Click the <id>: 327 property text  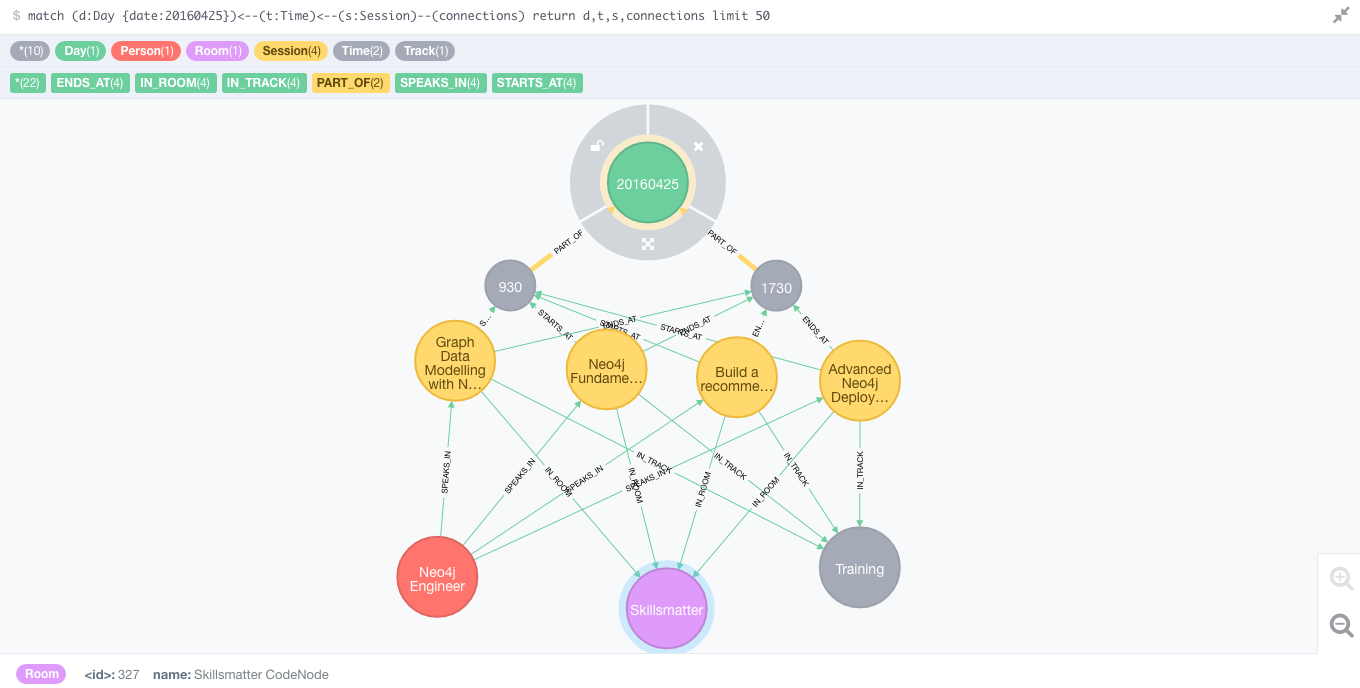[x=112, y=675]
